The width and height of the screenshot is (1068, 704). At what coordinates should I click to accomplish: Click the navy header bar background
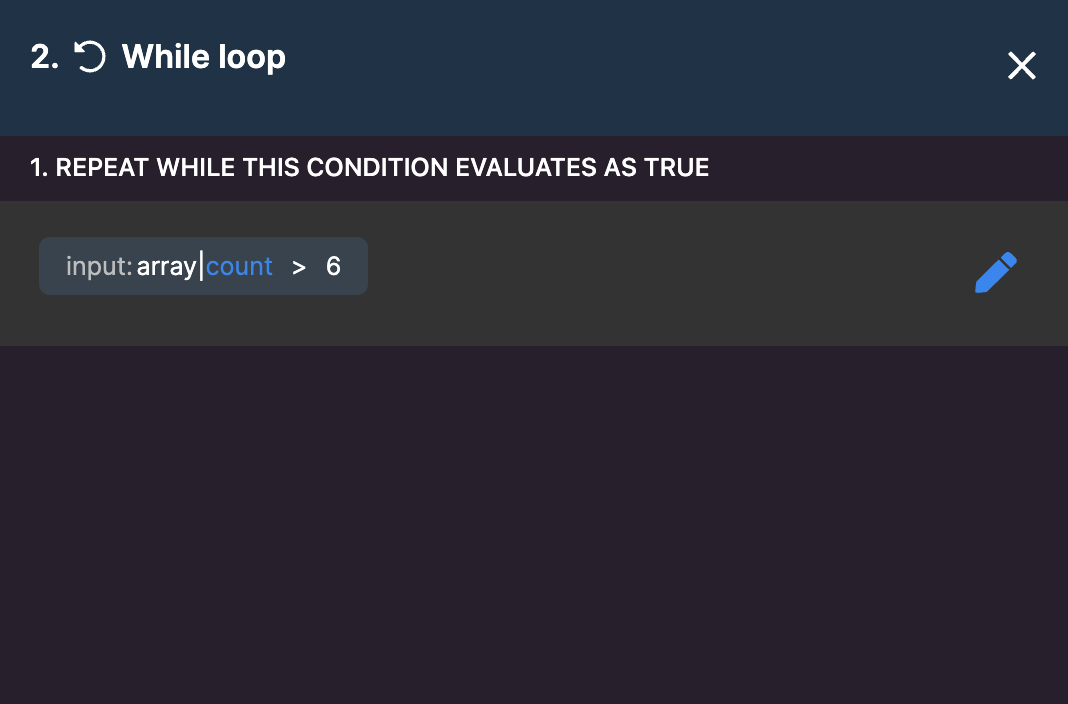[x=613, y=68]
